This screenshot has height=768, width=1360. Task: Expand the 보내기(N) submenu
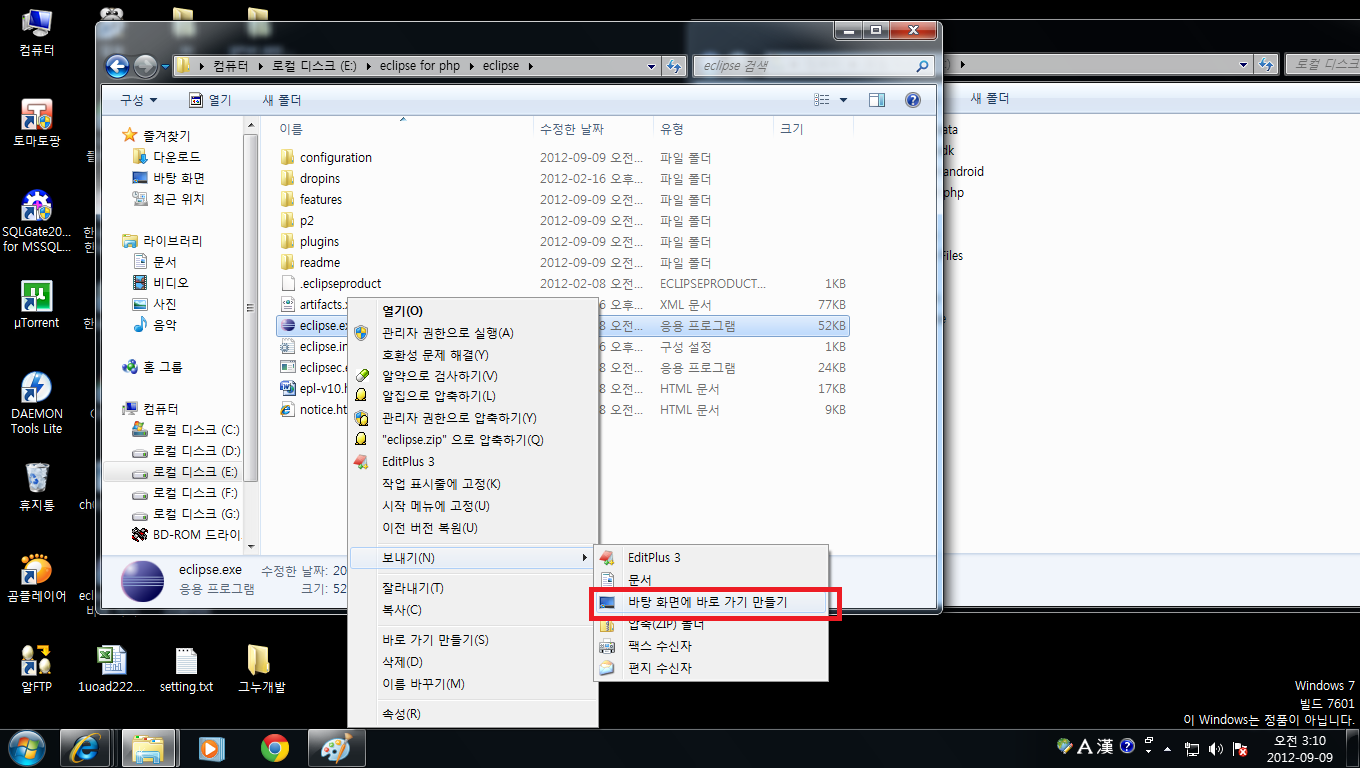[472, 557]
